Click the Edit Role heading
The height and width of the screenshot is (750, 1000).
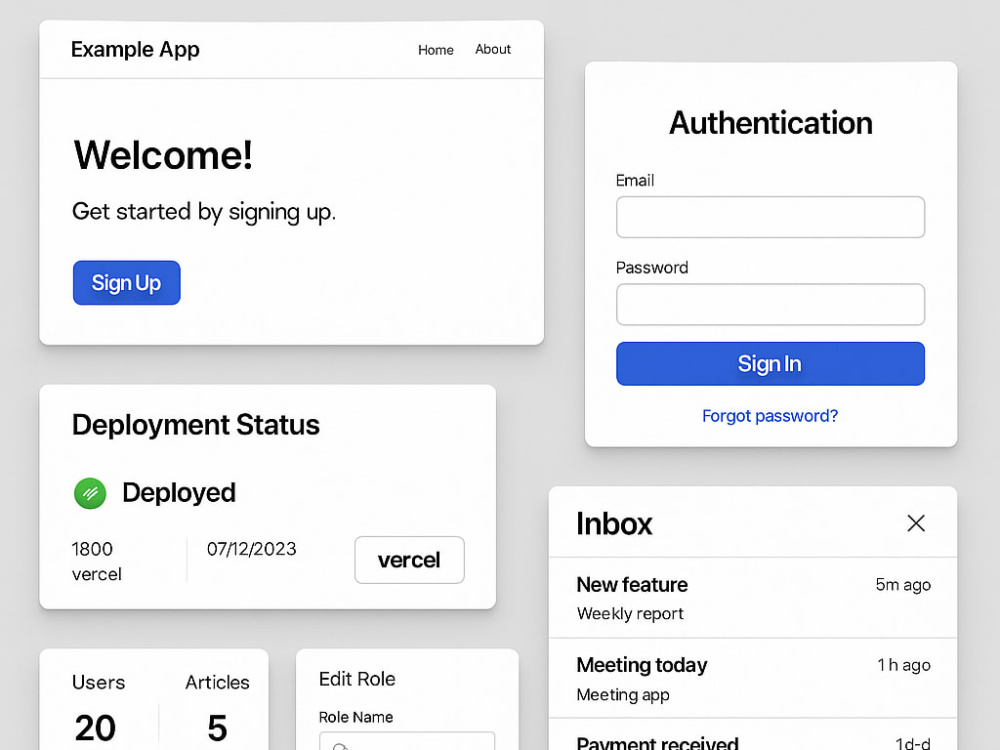(x=357, y=679)
